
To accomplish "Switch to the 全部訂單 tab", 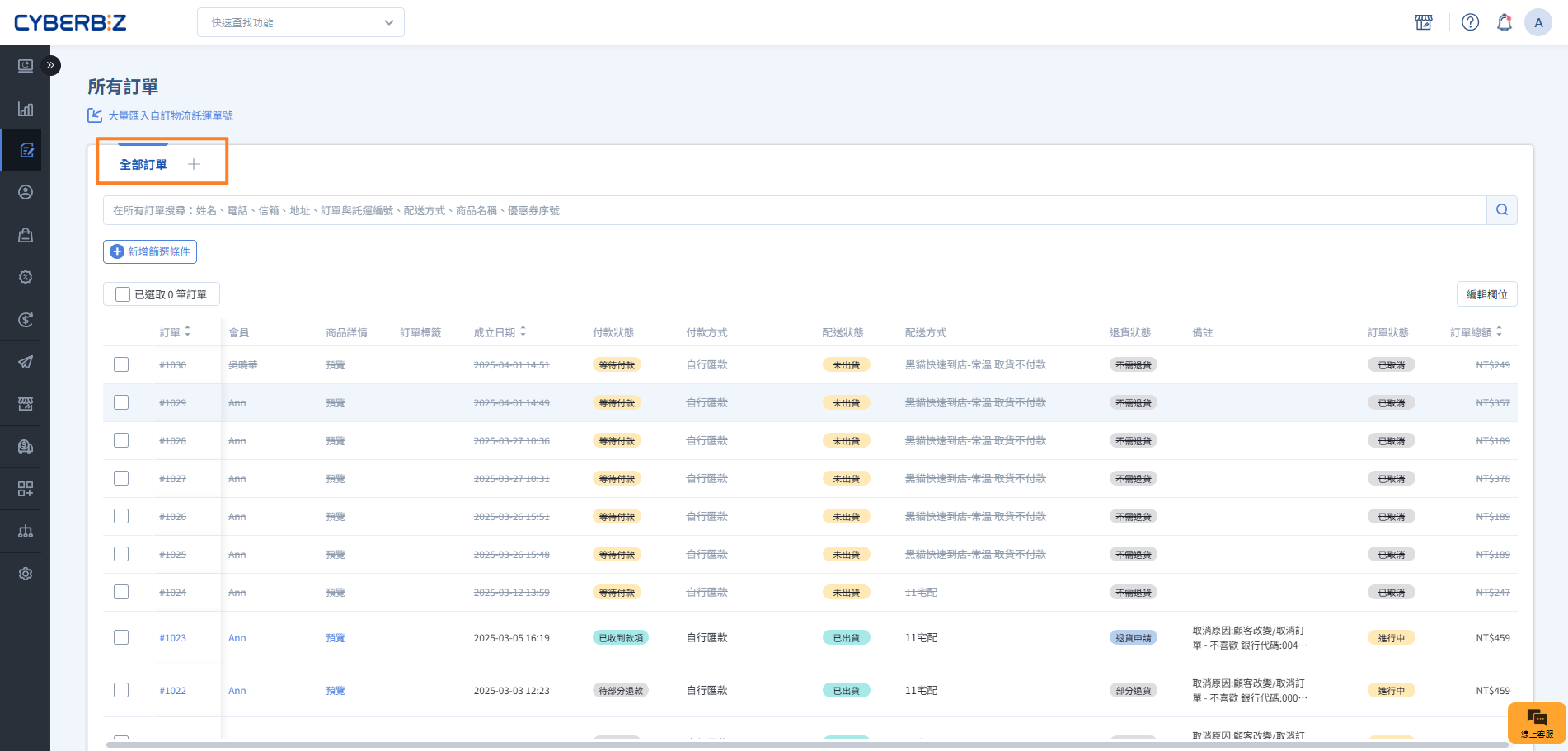I will pos(143,165).
